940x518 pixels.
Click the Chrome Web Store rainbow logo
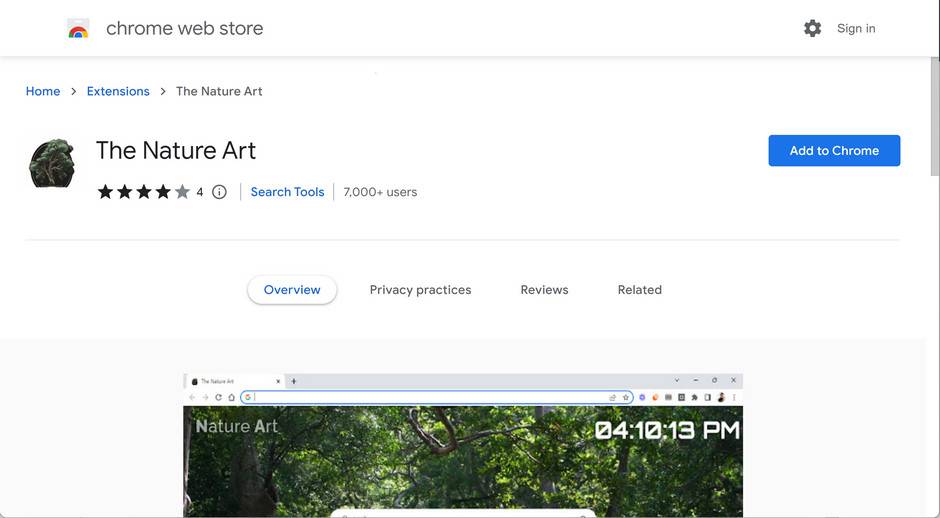point(78,29)
